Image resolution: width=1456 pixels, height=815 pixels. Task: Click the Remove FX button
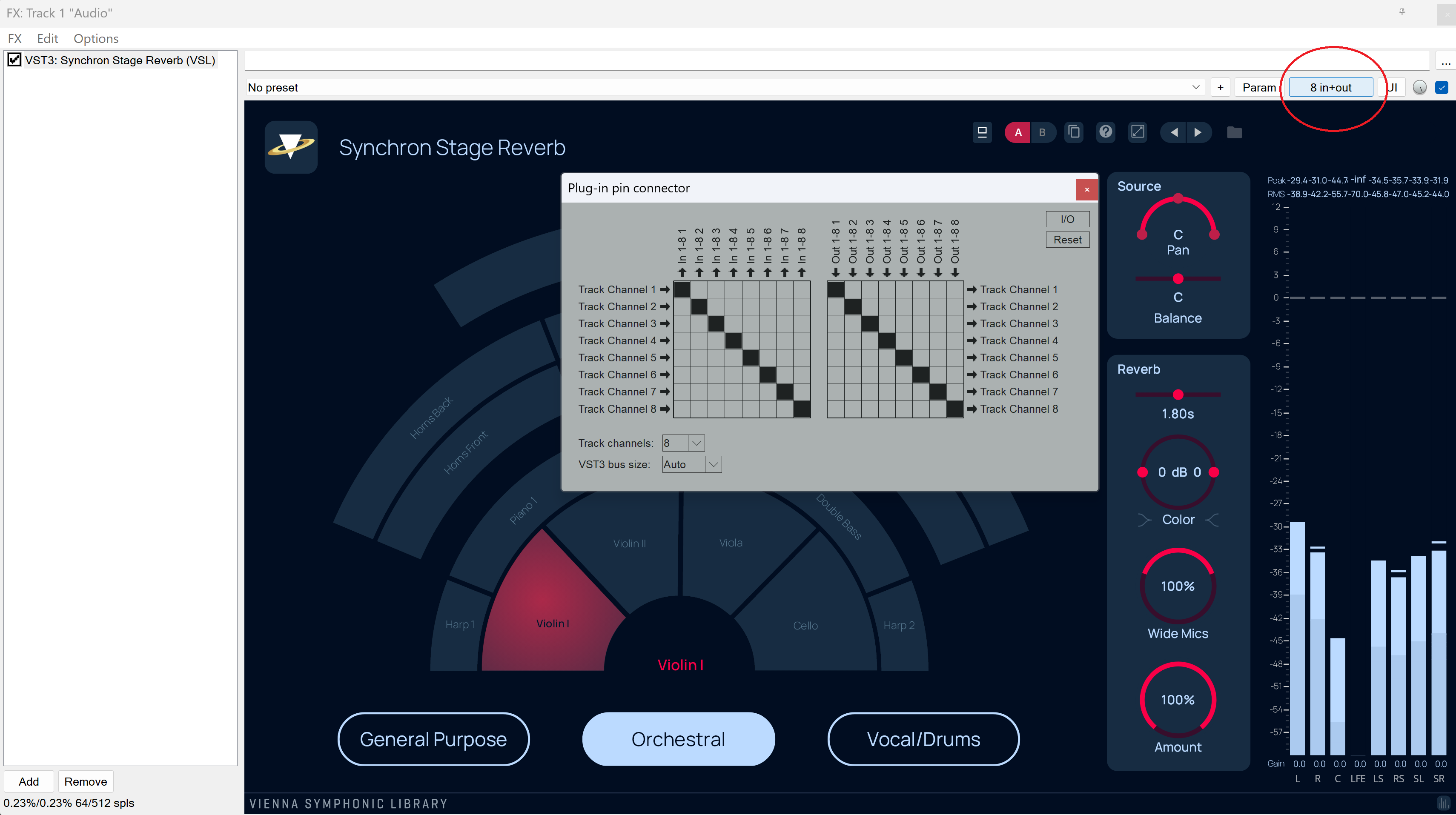pyautogui.click(x=86, y=781)
